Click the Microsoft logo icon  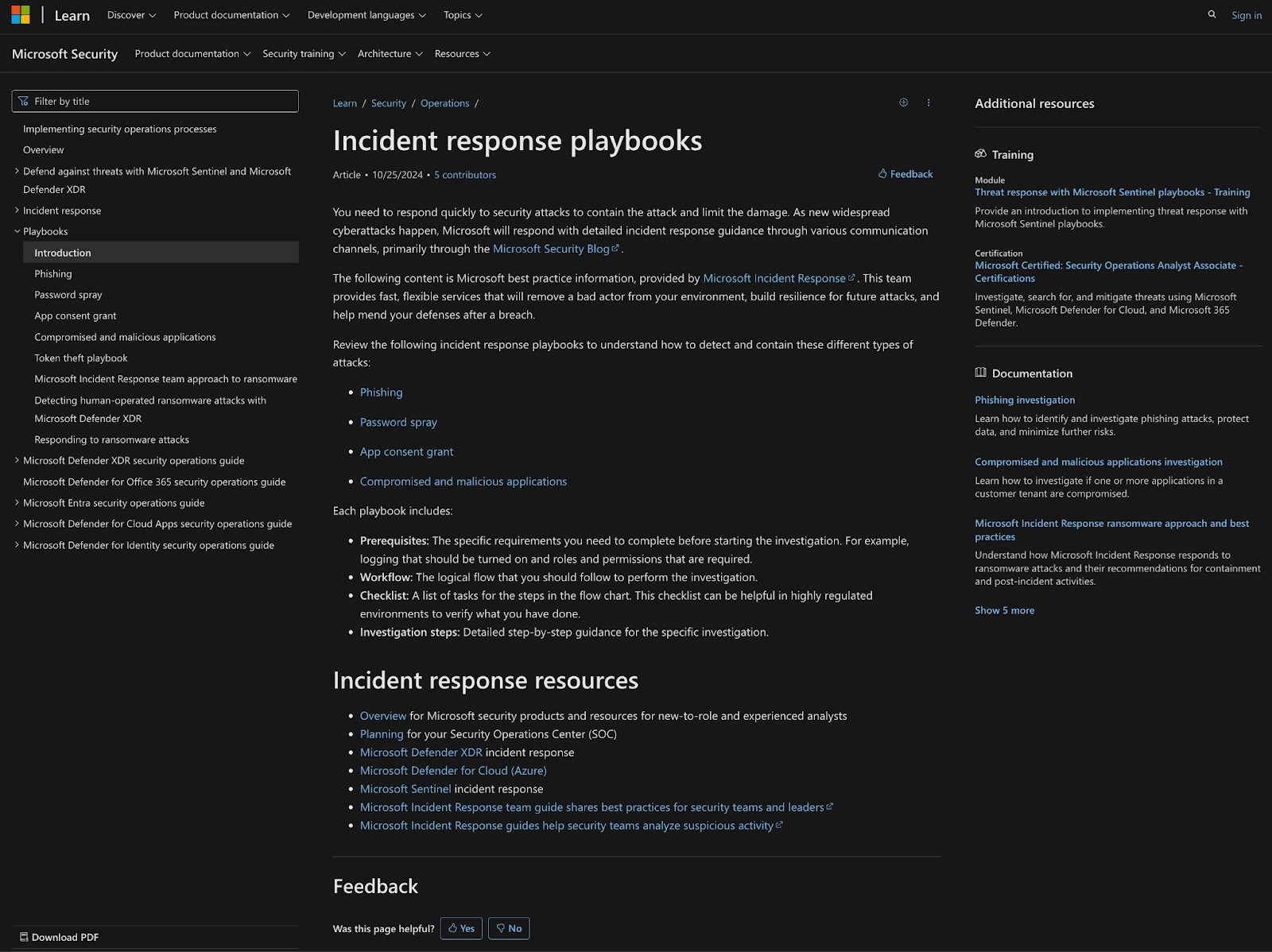[21, 15]
